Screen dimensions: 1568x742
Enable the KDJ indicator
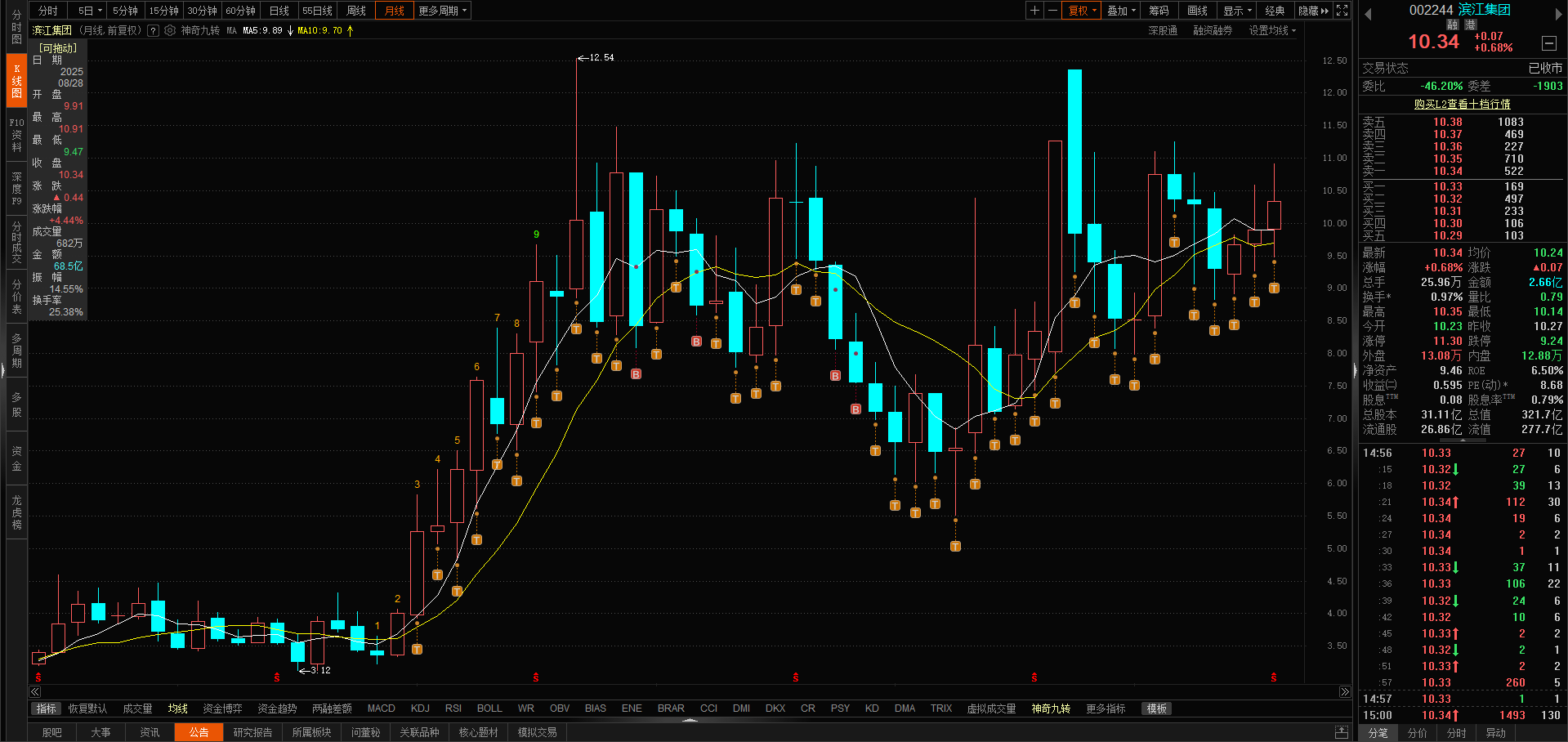(x=420, y=708)
